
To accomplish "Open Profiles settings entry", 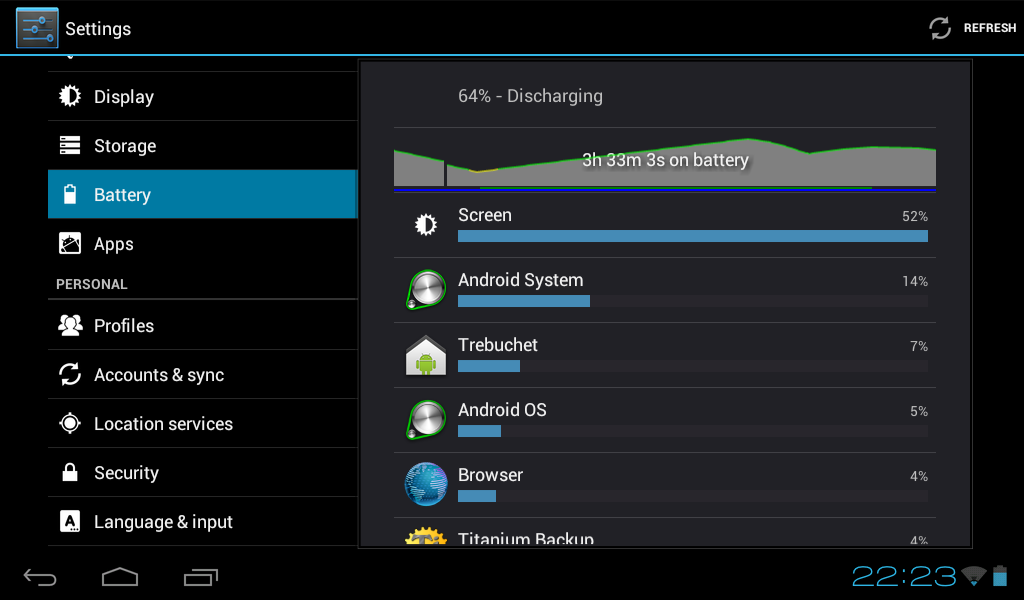I will pos(202,325).
